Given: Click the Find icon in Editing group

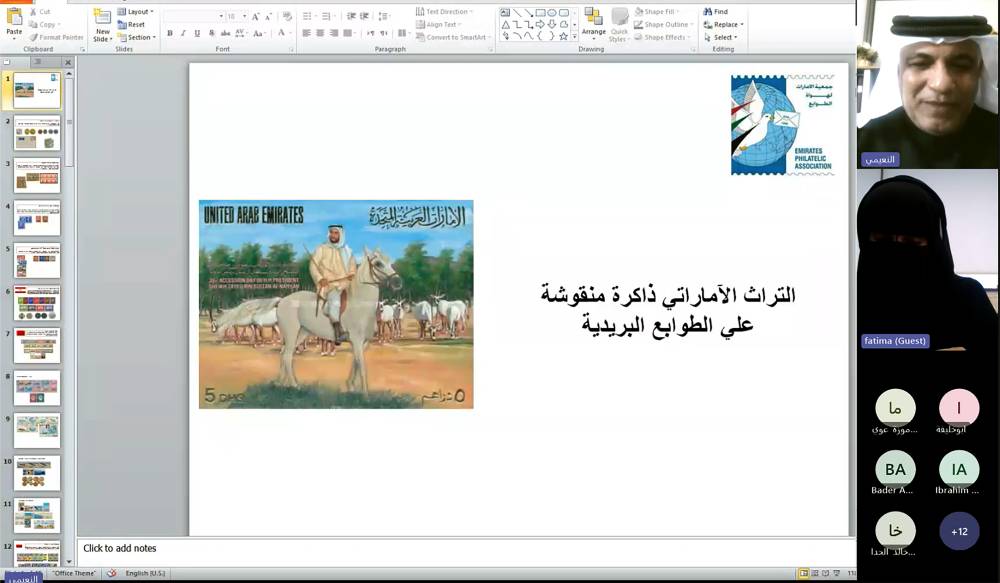Looking at the screenshot, I should [x=716, y=12].
